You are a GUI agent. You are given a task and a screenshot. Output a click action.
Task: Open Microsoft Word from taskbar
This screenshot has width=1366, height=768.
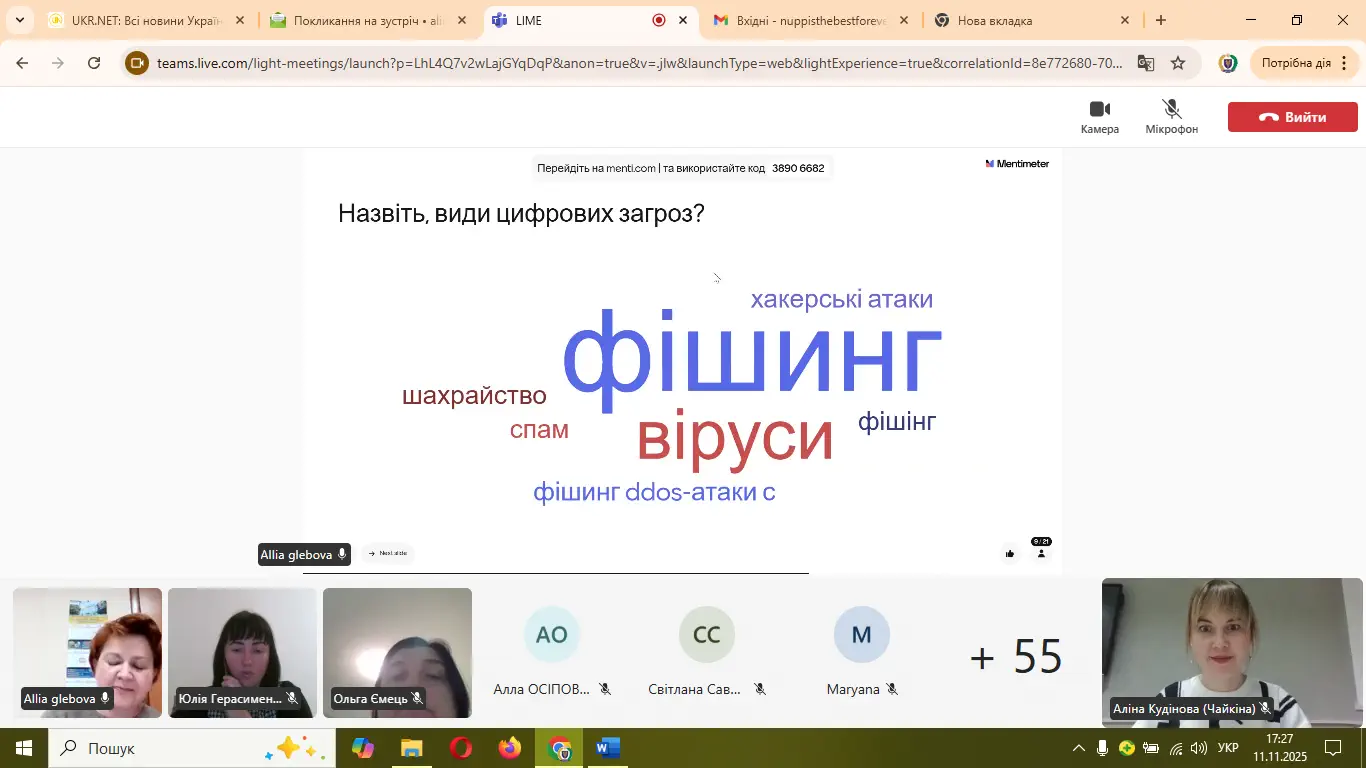pos(607,748)
